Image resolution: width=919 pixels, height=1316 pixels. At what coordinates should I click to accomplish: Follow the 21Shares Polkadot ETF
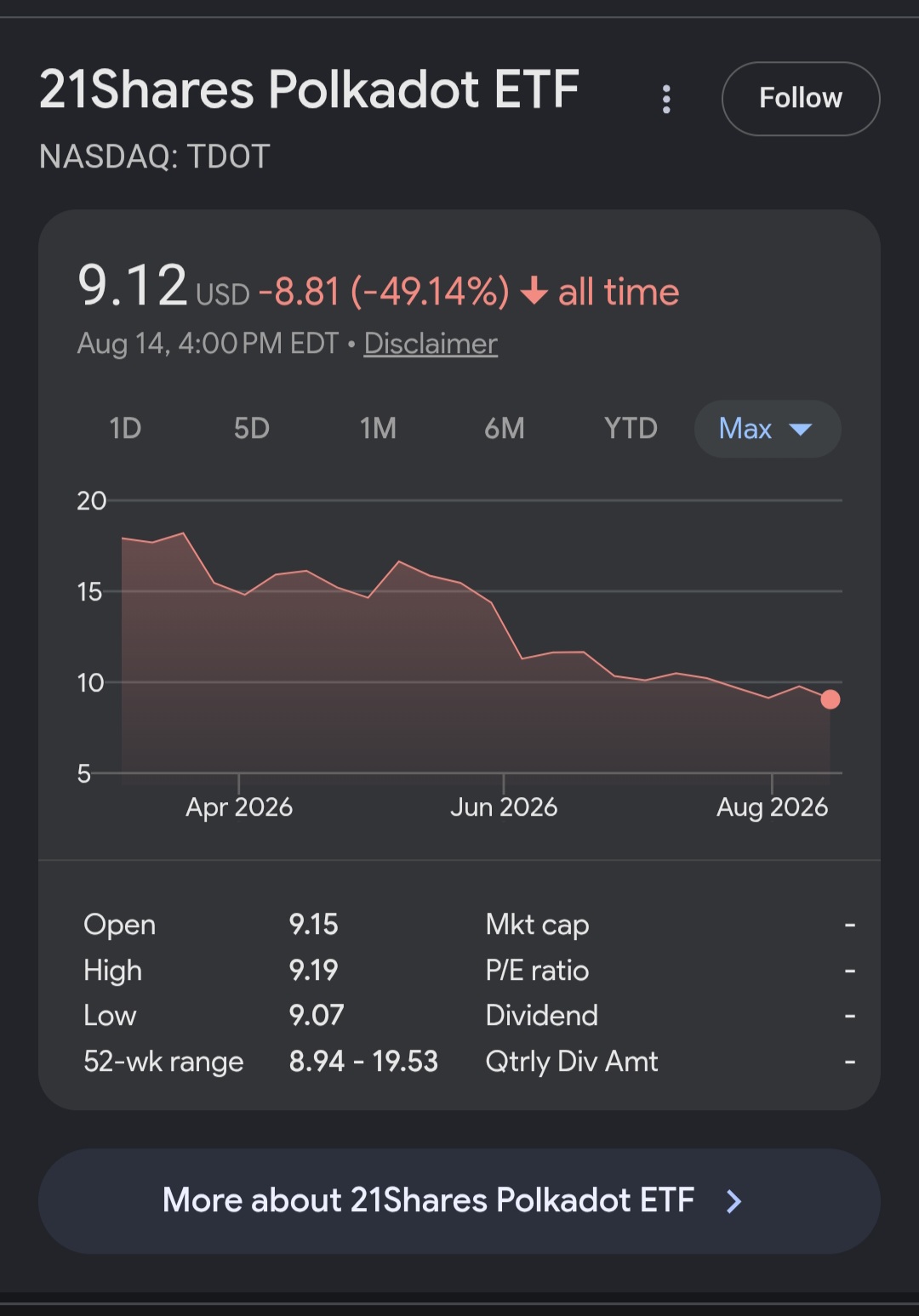tap(801, 99)
